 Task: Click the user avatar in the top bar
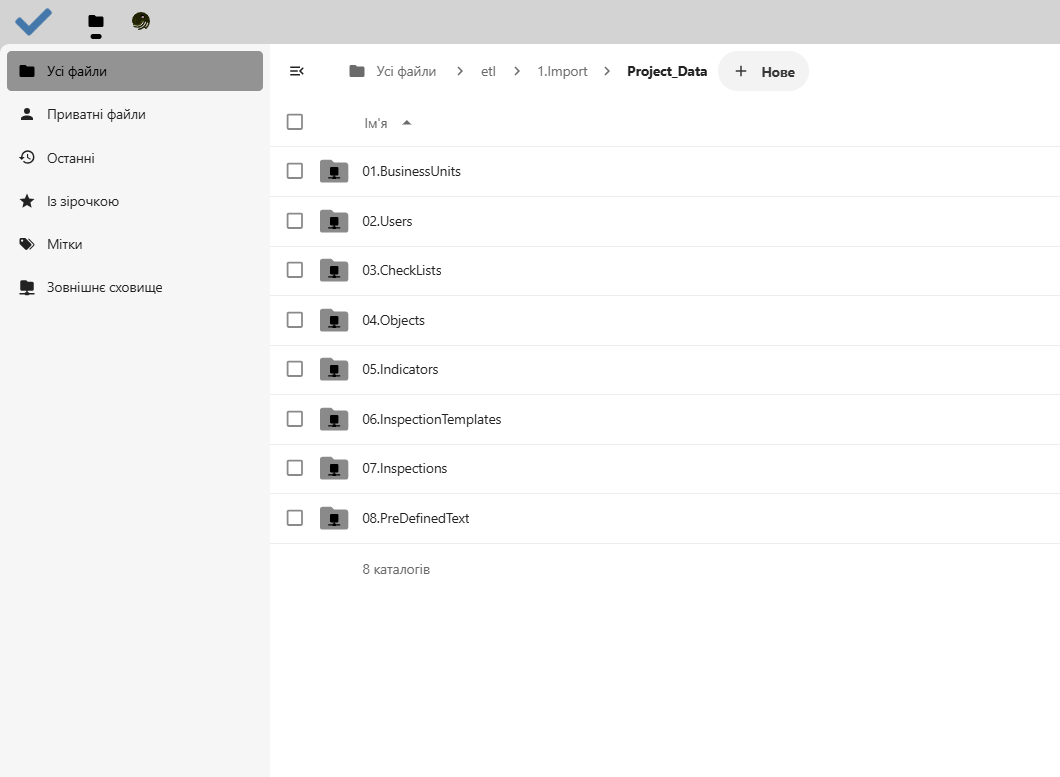point(140,21)
